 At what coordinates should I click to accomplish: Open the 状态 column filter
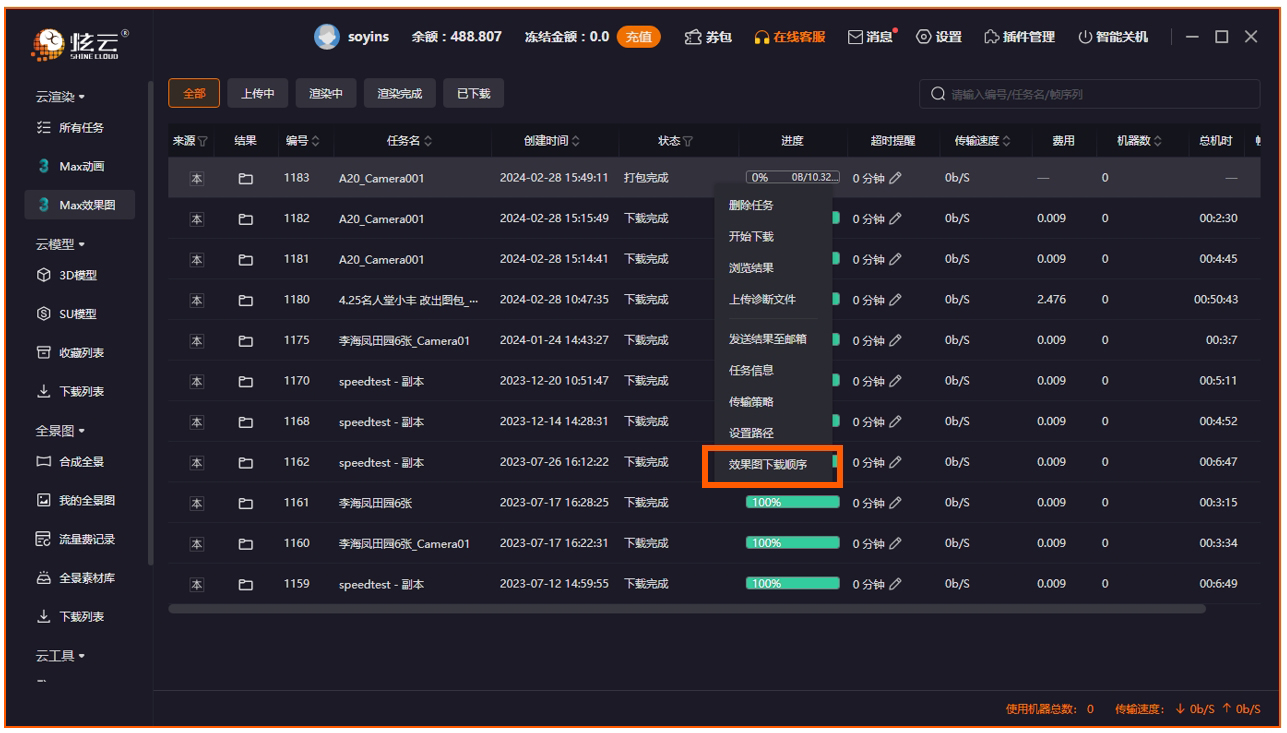691,141
